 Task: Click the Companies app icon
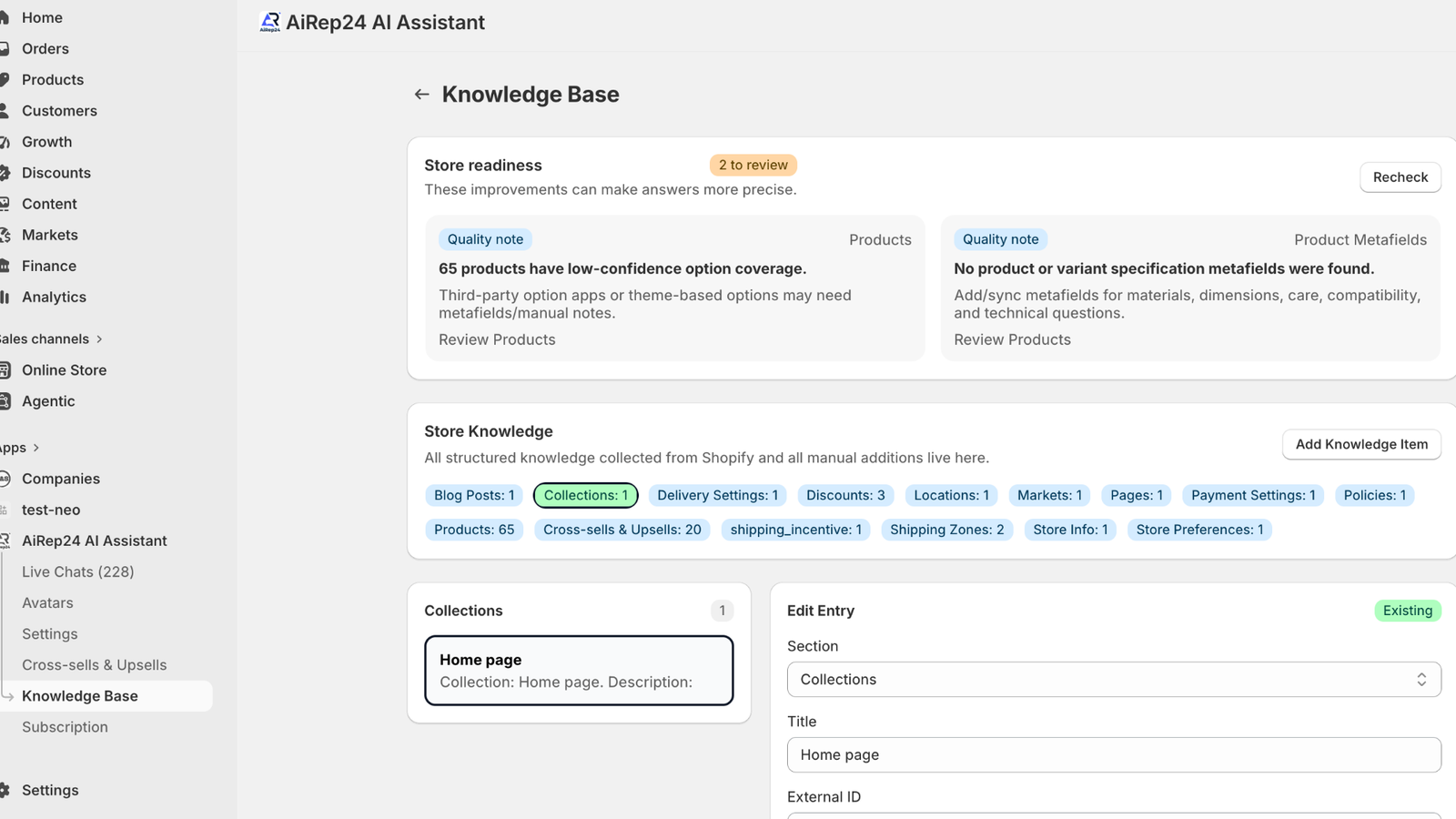coord(5,479)
